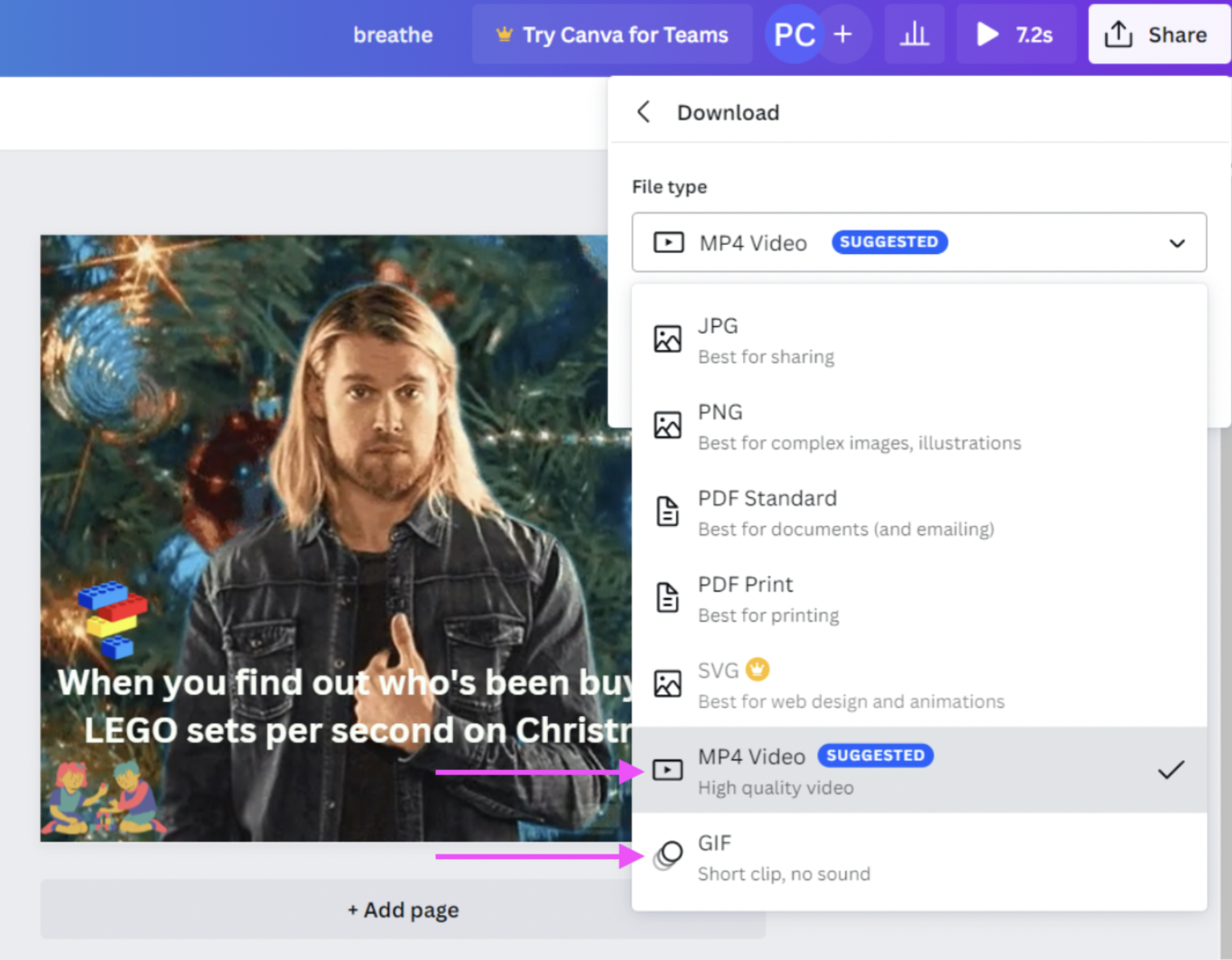Open the PC profile avatar
This screenshot has height=960, width=1232.
(x=794, y=34)
